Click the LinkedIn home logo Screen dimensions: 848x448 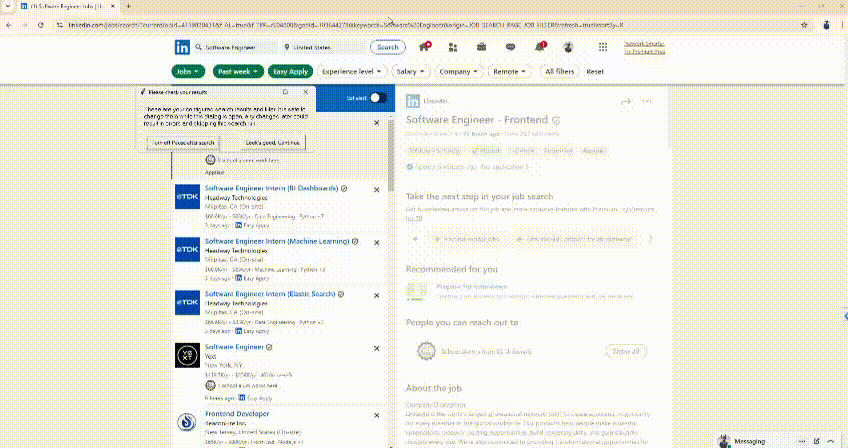pos(183,47)
